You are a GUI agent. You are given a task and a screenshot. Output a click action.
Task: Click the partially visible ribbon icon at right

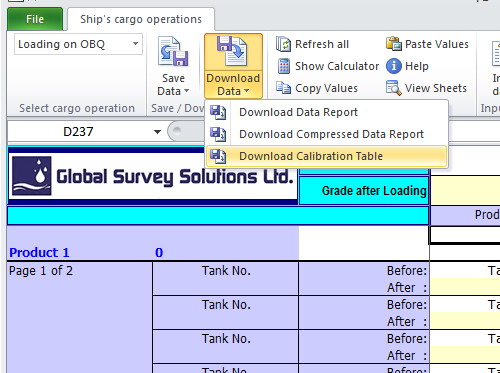[496, 53]
